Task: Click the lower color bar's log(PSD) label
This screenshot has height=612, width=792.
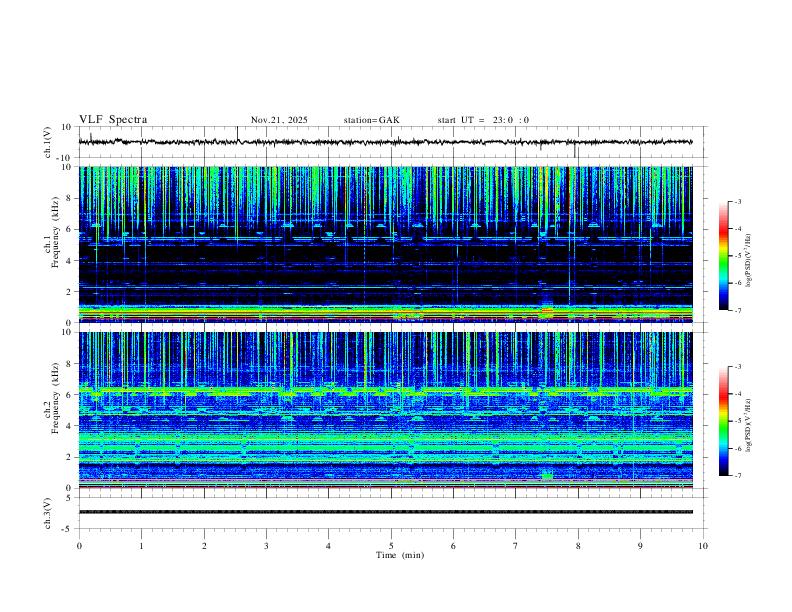Action: [x=749, y=426]
